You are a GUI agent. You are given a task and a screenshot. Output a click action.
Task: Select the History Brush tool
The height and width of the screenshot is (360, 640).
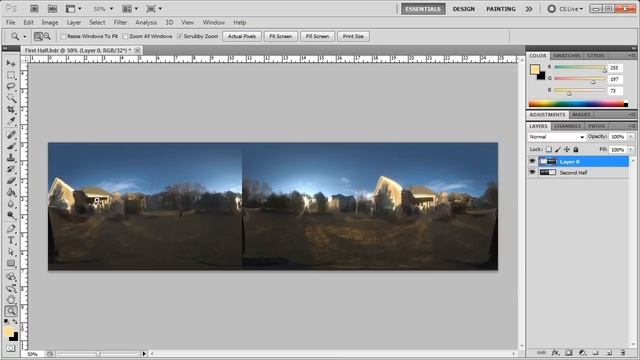[11, 169]
